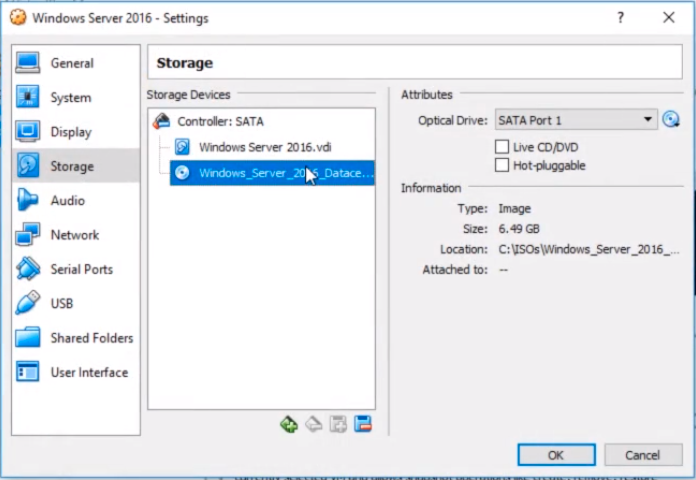Click the VirtualBox settings gear icon in the title bar

(x=18, y=18)
